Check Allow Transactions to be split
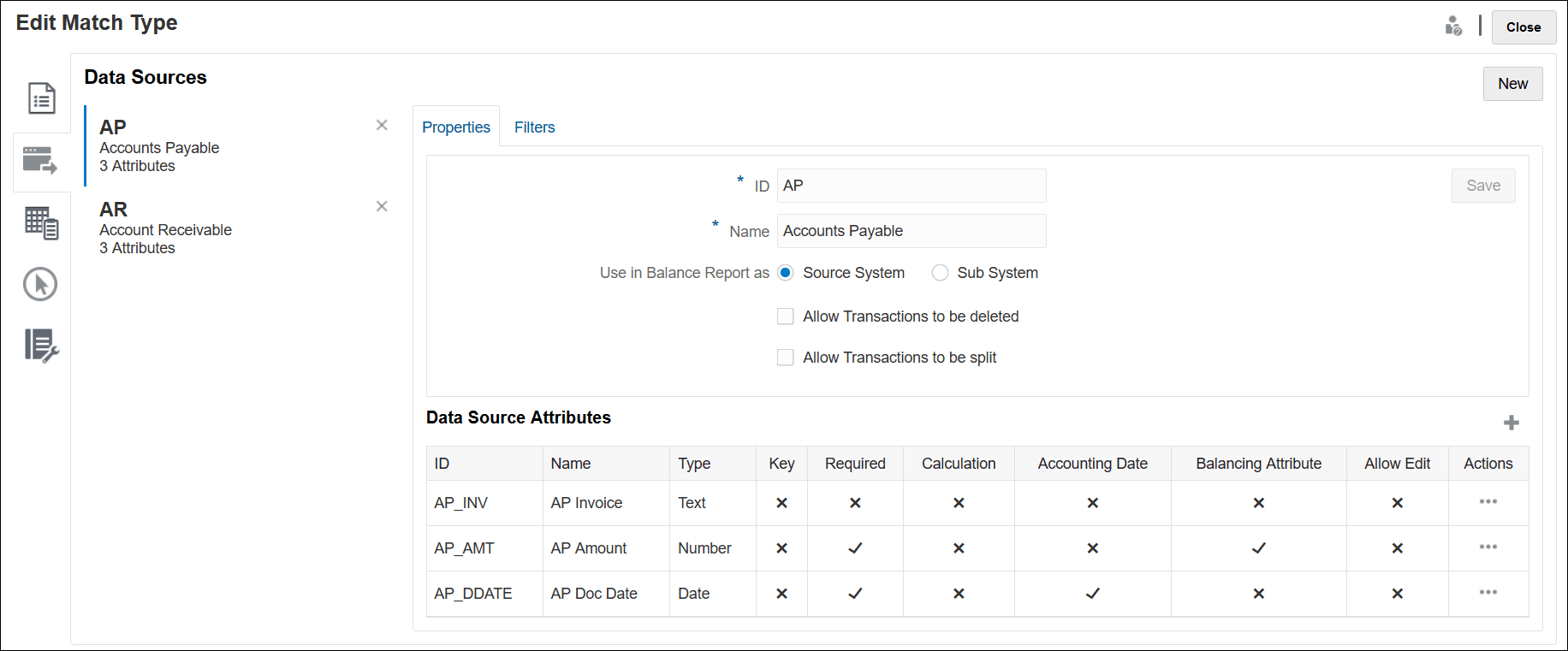The height and width of the screenshot is (651, 1568). point(786,358)
